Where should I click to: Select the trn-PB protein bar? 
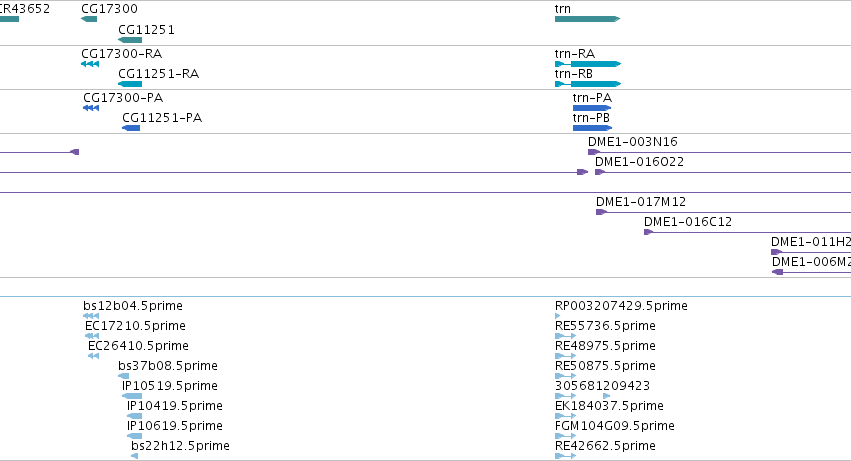click(x=592, y=128)
